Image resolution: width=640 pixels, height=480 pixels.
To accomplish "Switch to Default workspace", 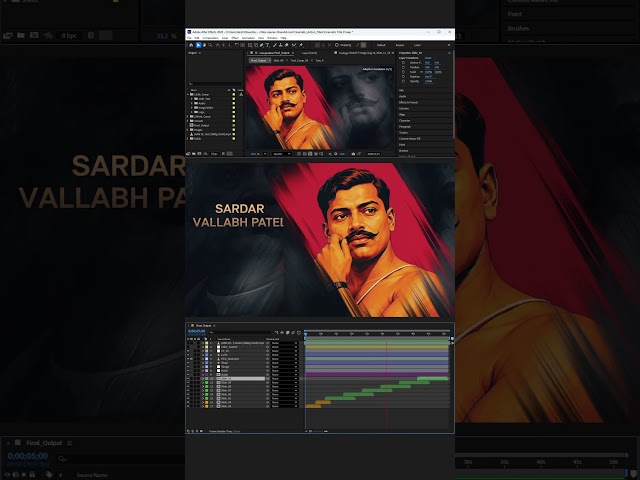I will point(381,45).
